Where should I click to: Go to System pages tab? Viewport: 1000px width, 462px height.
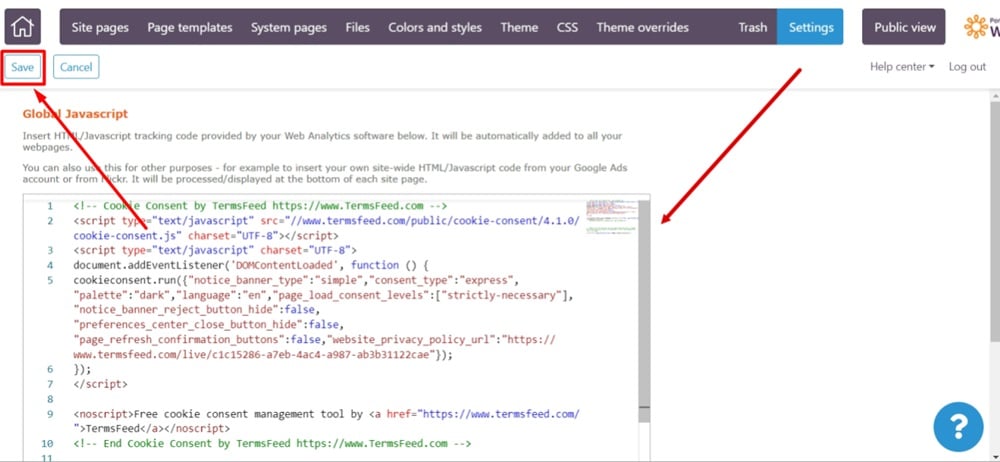coord(288,27)
